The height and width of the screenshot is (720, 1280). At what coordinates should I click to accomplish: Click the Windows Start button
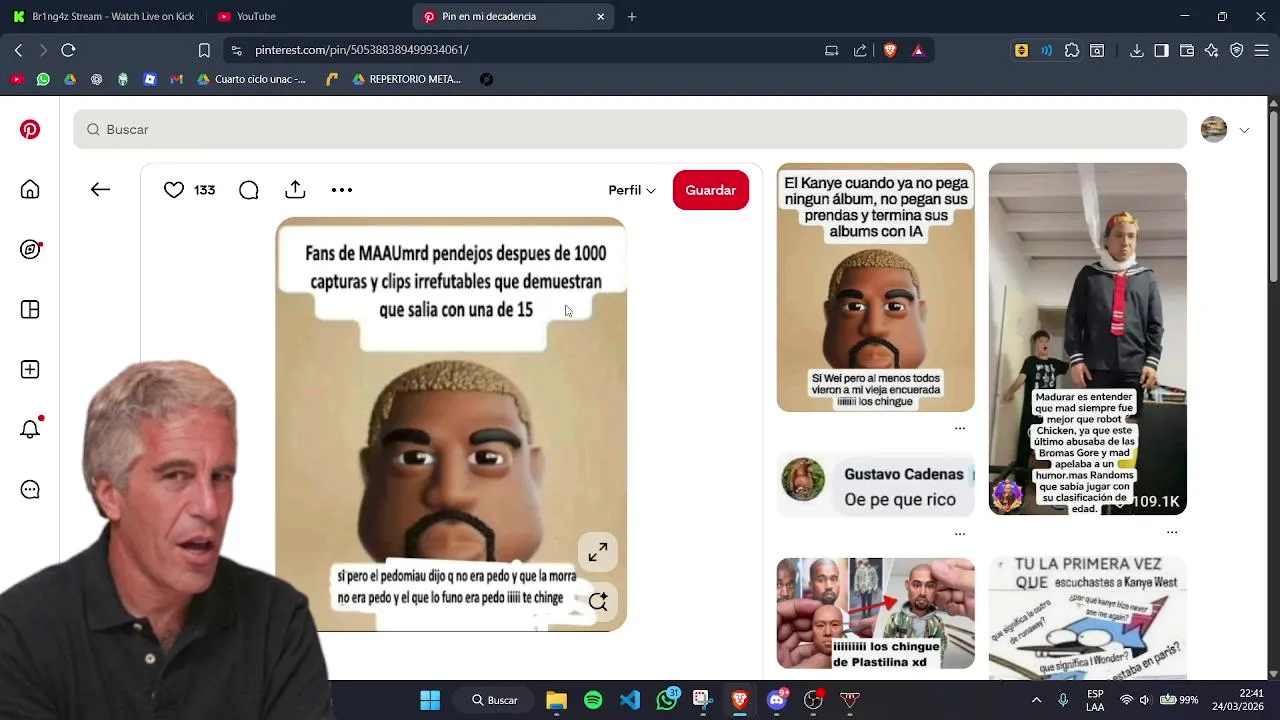point(430,700)
